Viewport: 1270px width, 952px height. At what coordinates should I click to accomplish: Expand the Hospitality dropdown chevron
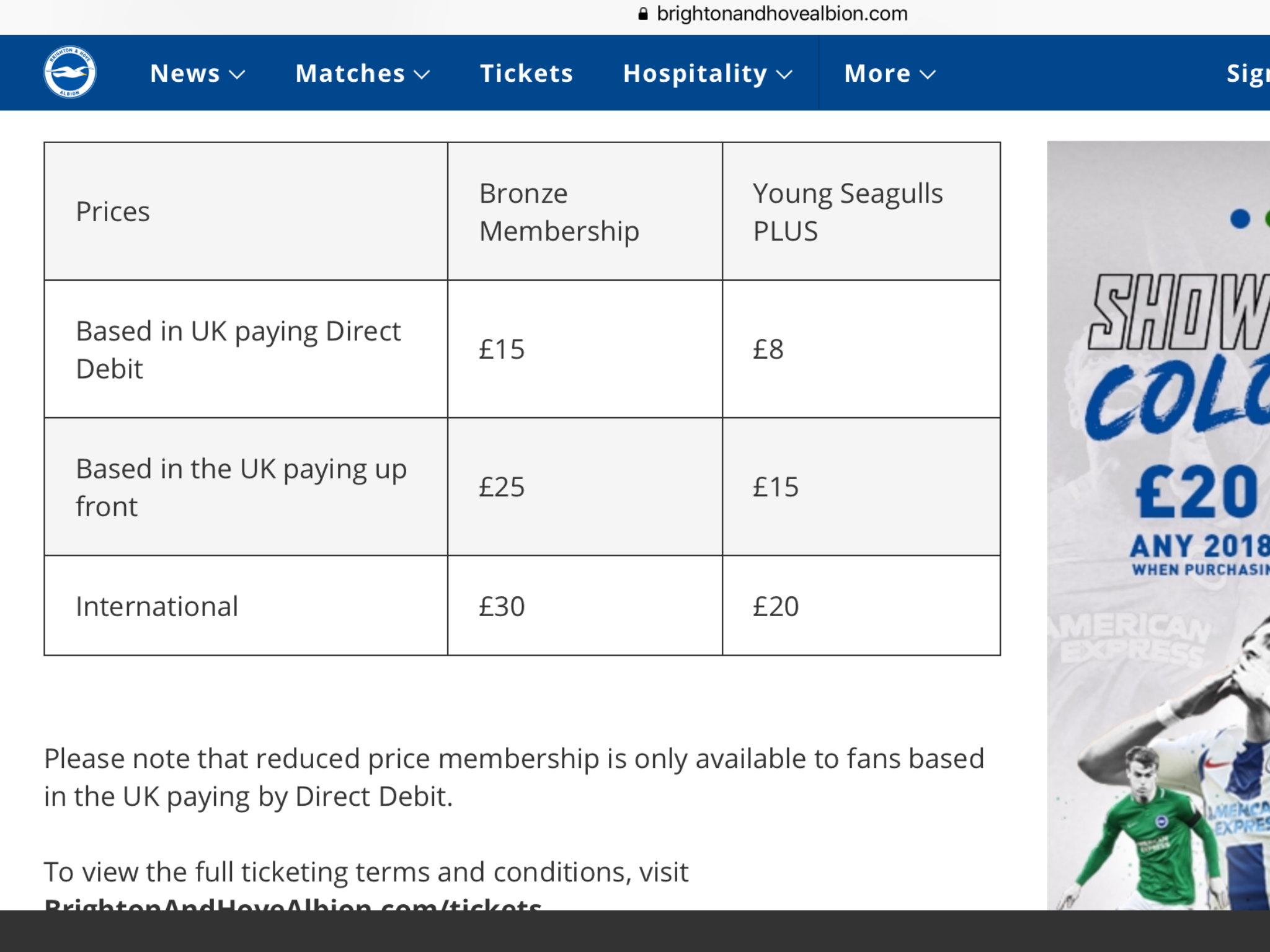[x=784, y=75]
